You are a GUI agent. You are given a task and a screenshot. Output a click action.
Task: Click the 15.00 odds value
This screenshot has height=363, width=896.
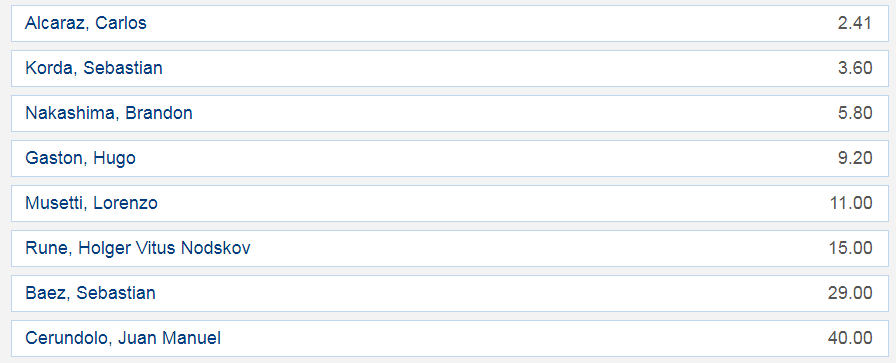(851, 248)
